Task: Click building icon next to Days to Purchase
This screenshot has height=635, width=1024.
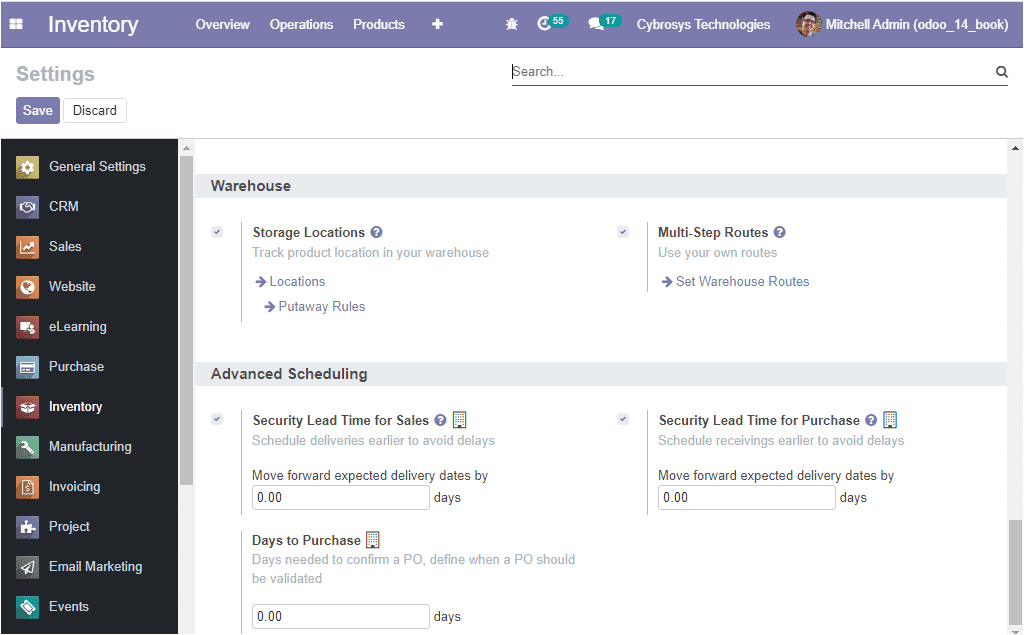Action: coord(373,540)
